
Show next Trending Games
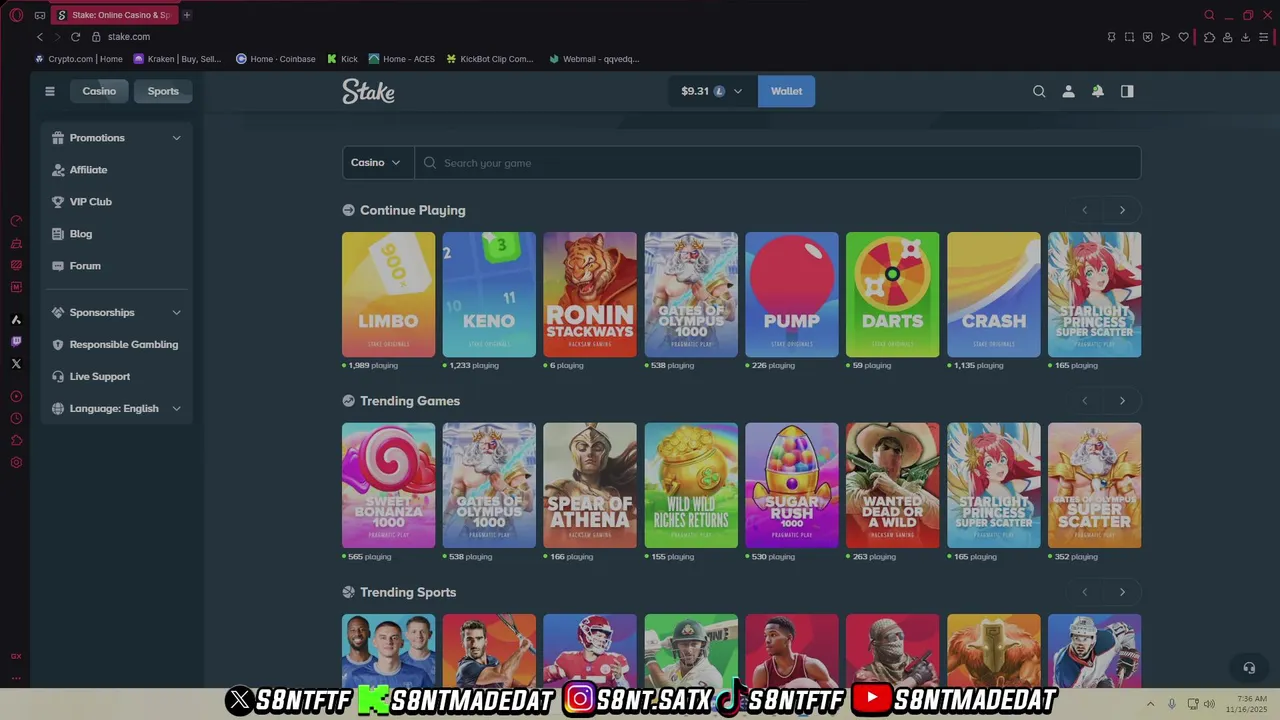tap(1122, 401)
